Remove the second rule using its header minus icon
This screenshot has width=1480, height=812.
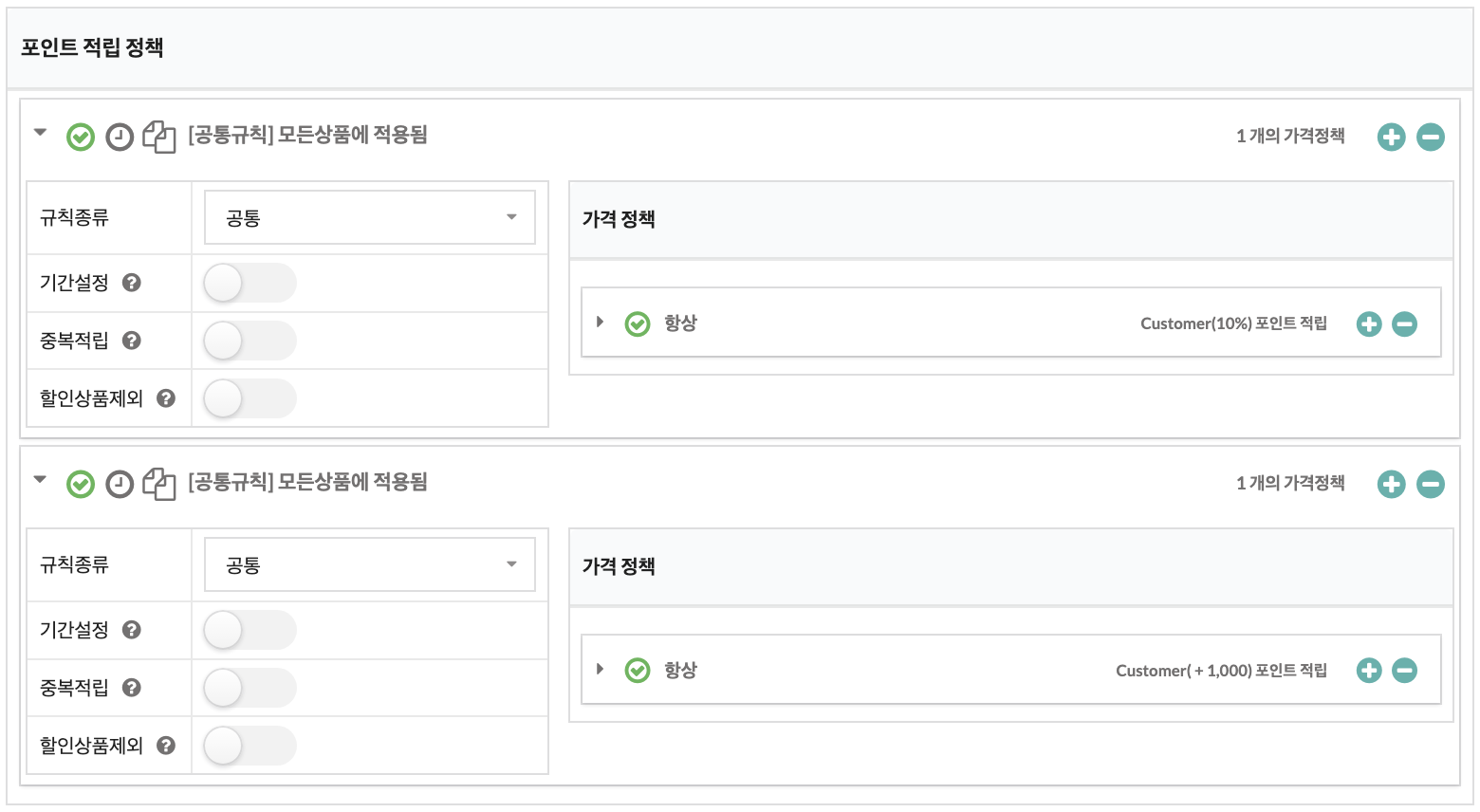1431,484
